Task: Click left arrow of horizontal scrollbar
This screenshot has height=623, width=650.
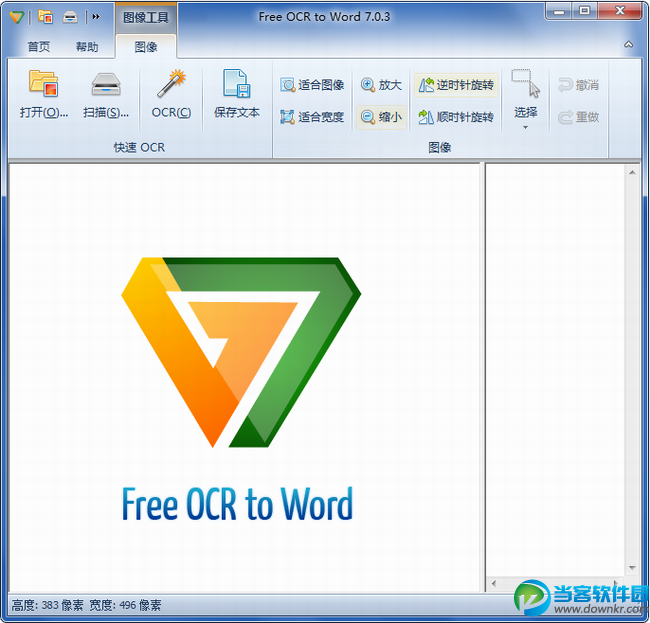Action: coord(493,584)
